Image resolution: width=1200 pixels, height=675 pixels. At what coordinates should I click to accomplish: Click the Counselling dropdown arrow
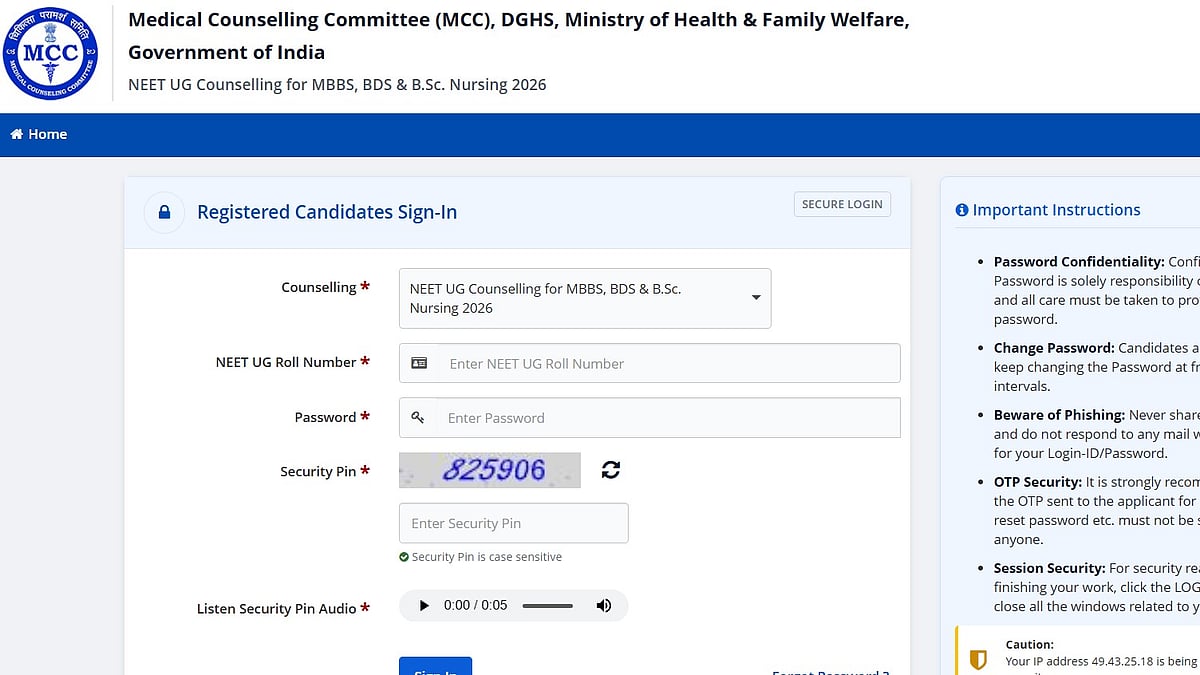[756, 298]
